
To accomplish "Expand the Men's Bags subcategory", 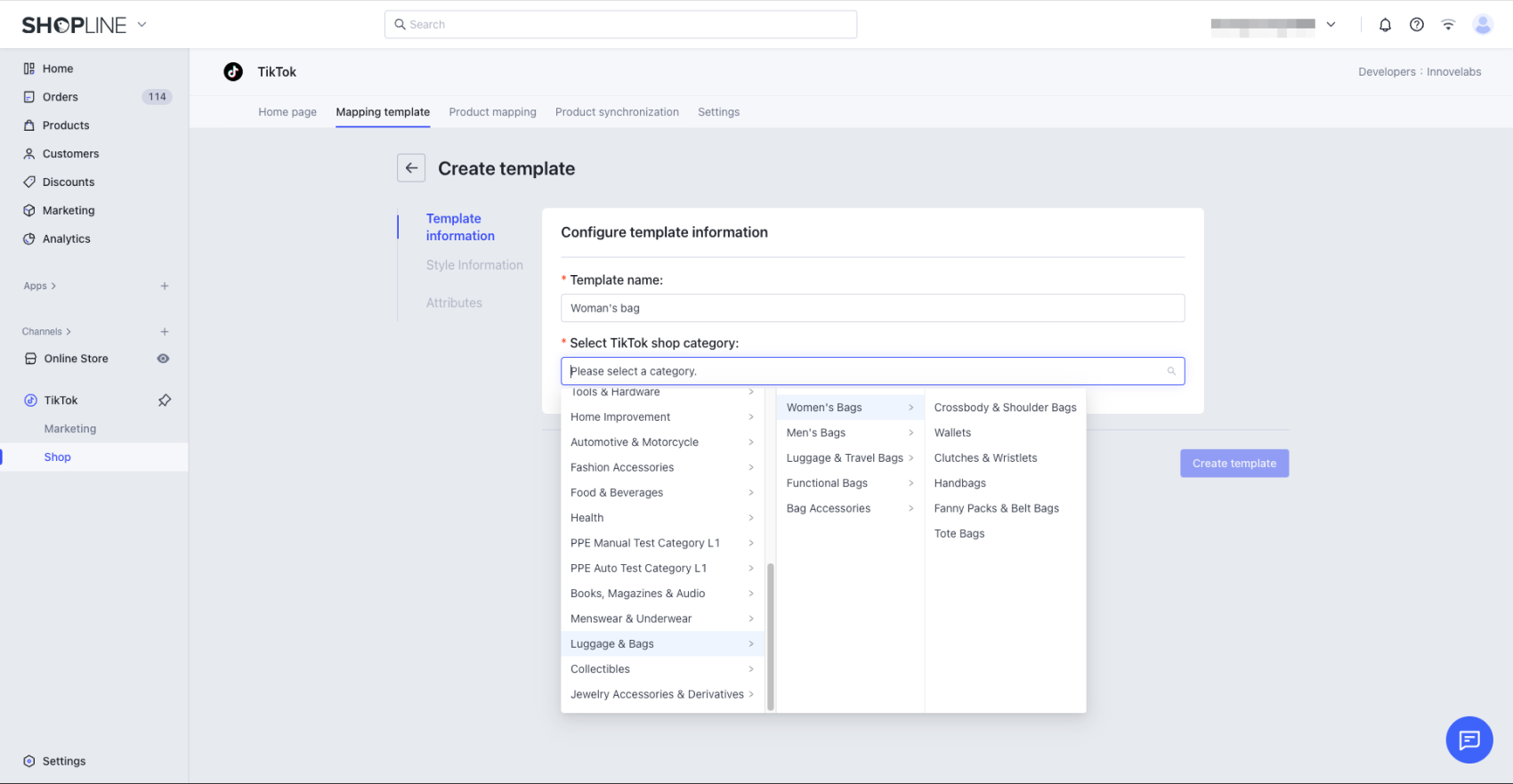I will coord(849,432).
